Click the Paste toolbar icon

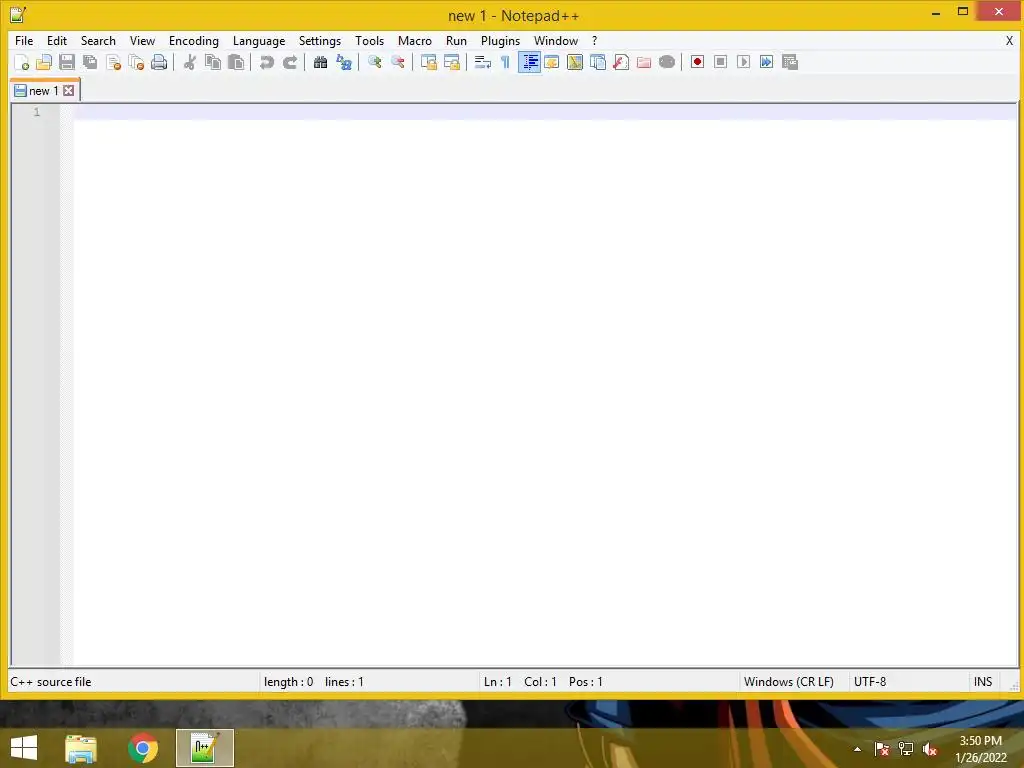[x=236, y=62]
